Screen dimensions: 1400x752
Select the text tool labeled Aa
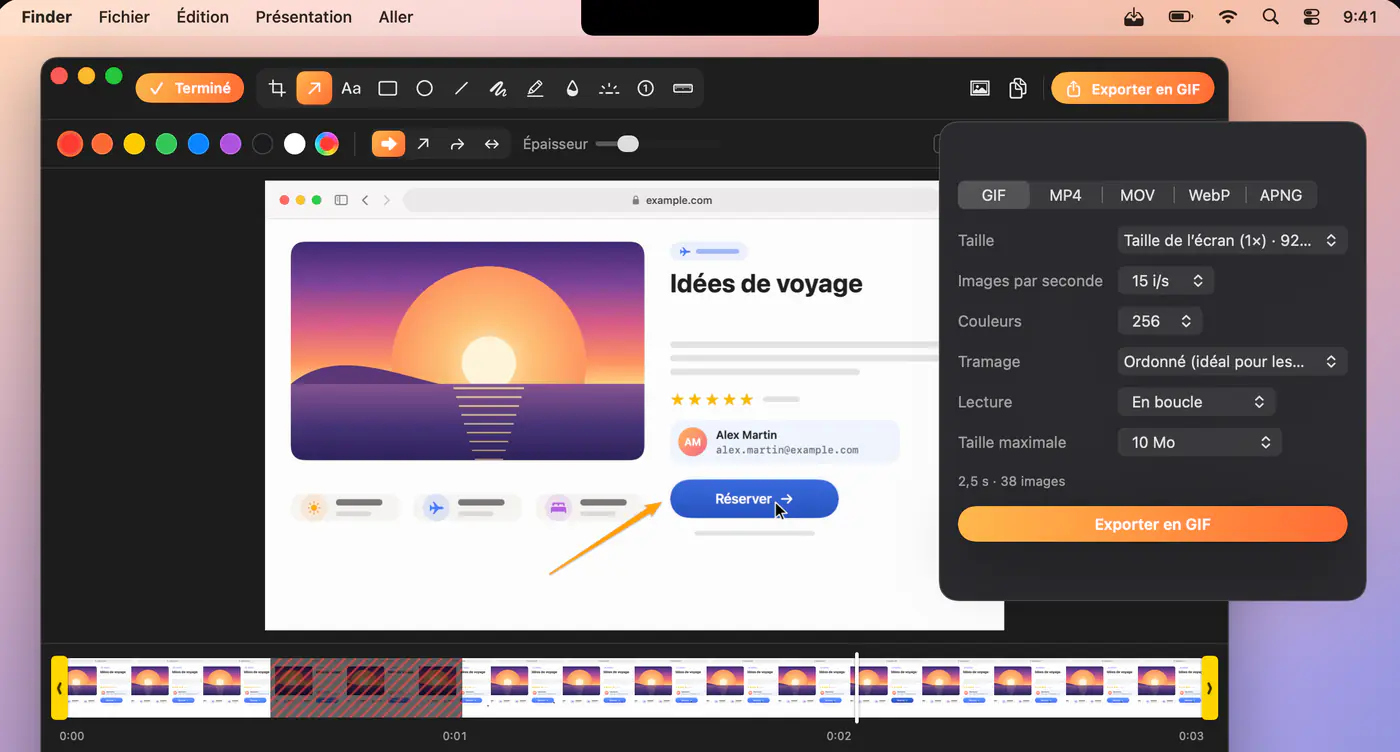click(351, 88)
